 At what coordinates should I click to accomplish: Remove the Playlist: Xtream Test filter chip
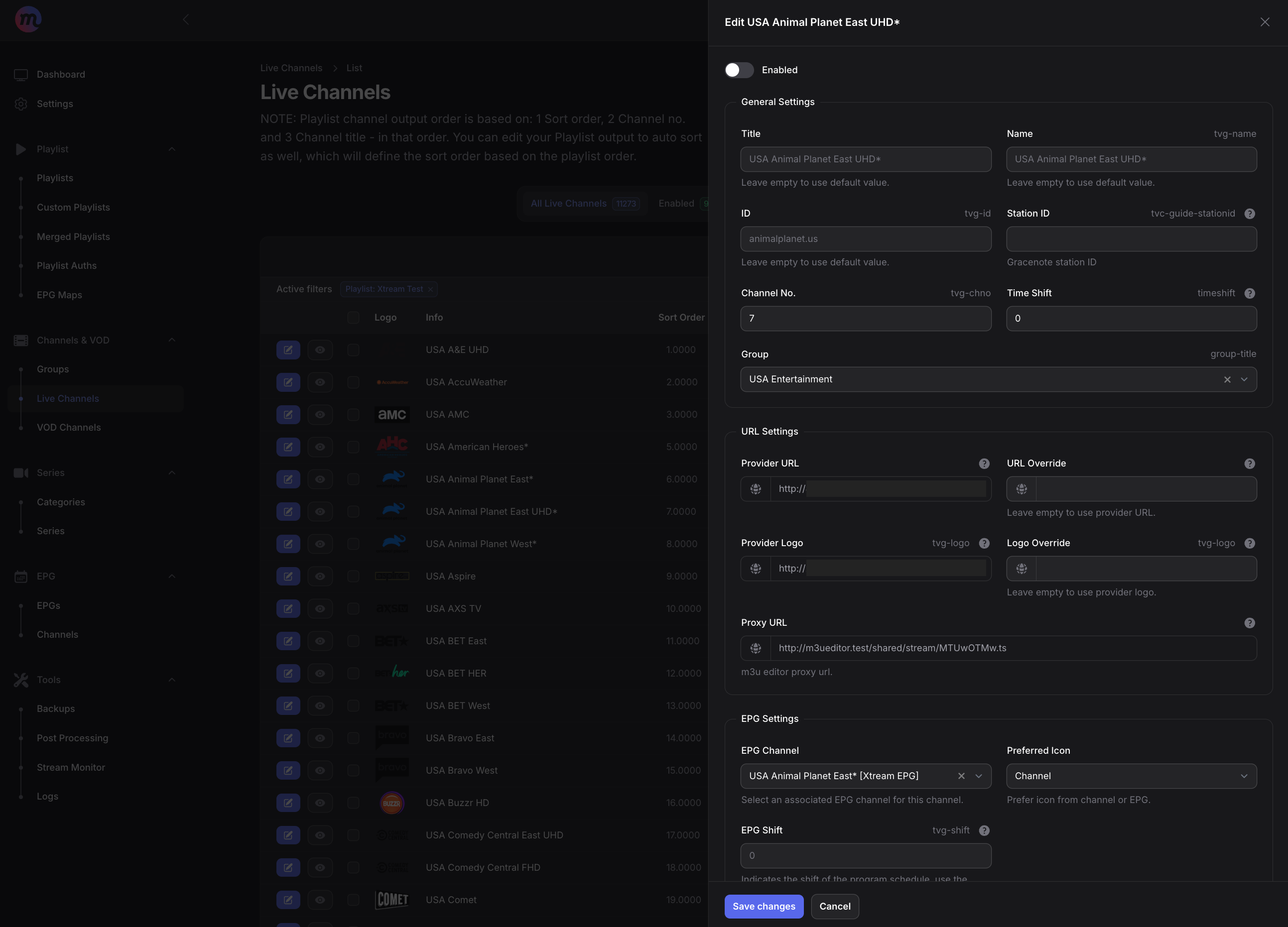tap(430, 289)
